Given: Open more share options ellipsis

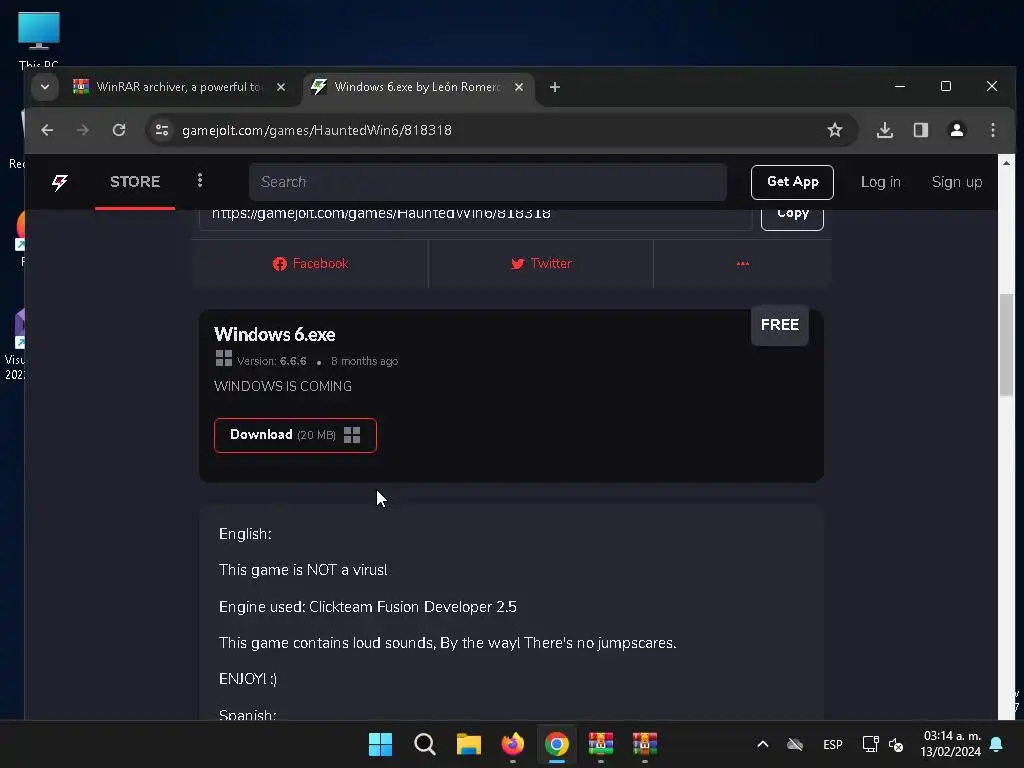Looking at the screenshot, I should pyautogui.click(x=743, y=263).
